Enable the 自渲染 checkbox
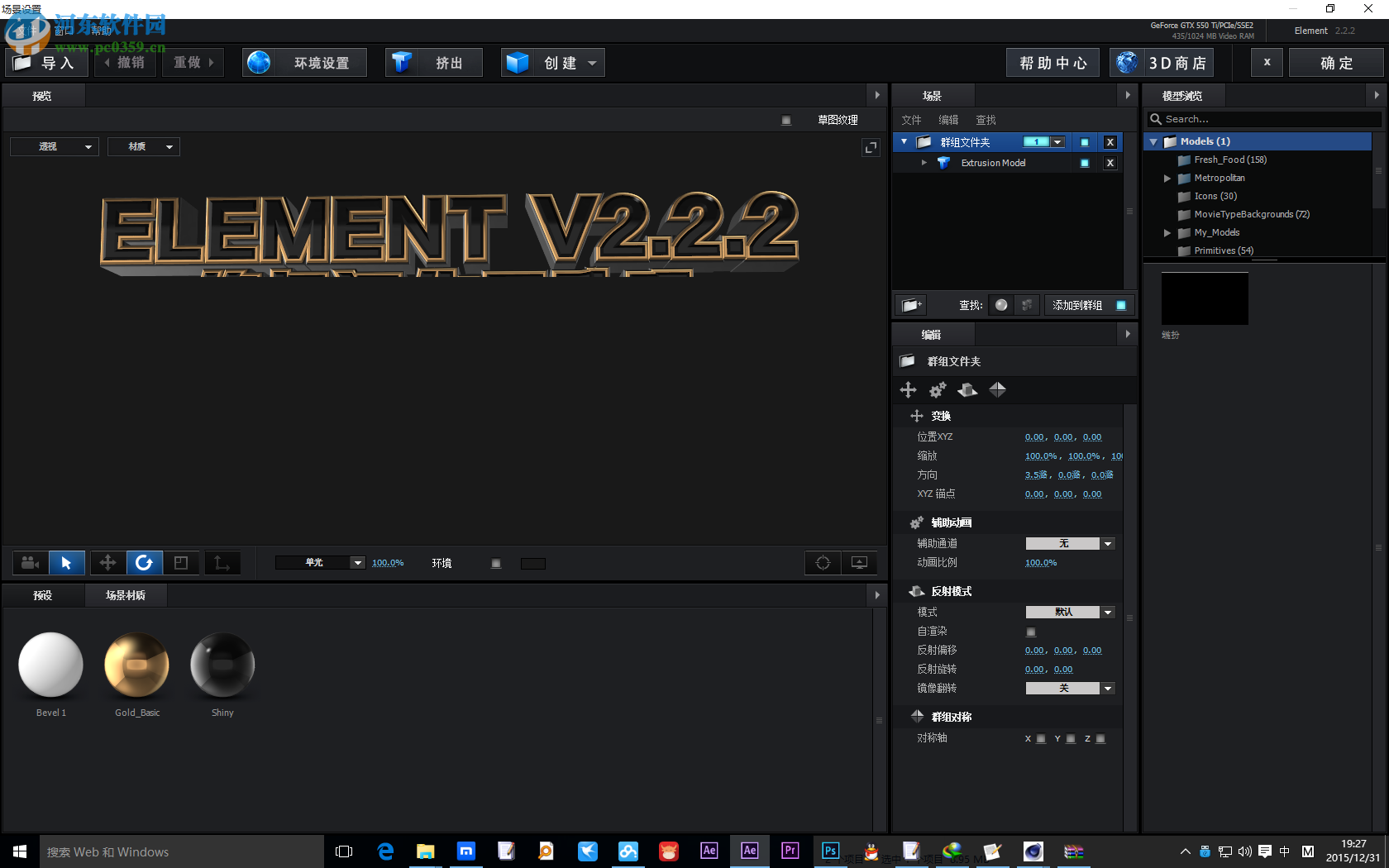This screenshot has width=1389, height=868. coord(1030,631)
